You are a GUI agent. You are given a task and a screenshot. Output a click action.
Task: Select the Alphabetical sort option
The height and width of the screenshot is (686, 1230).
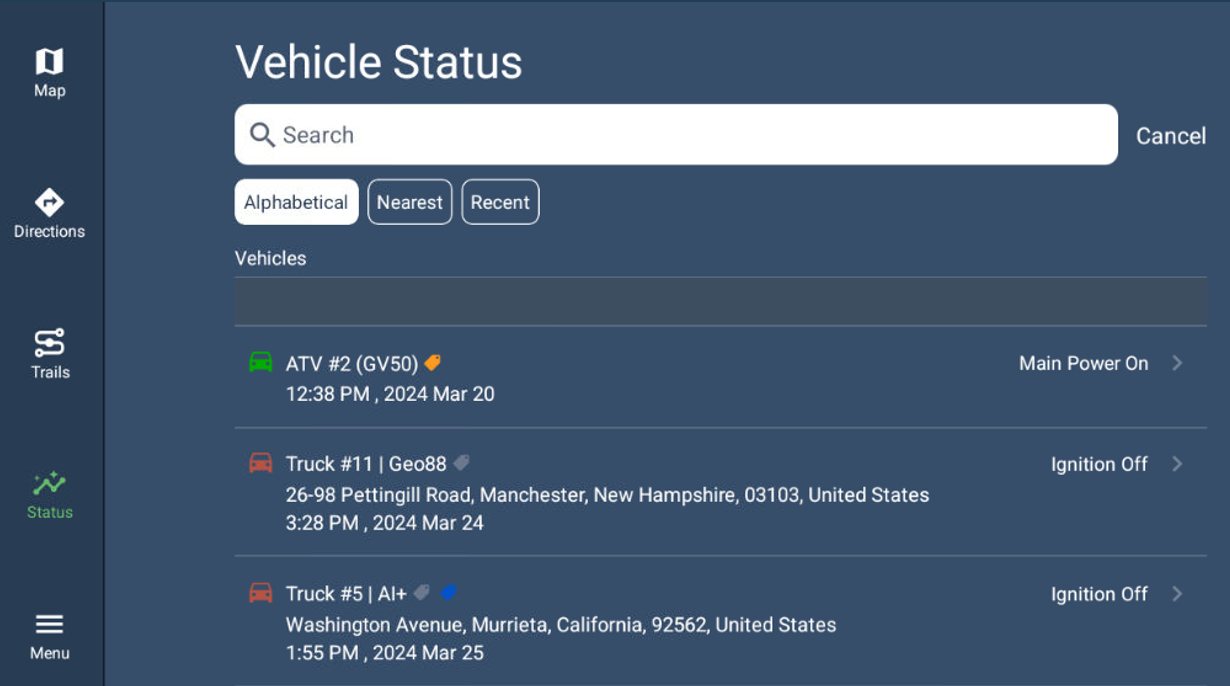(x=296, y=201)
